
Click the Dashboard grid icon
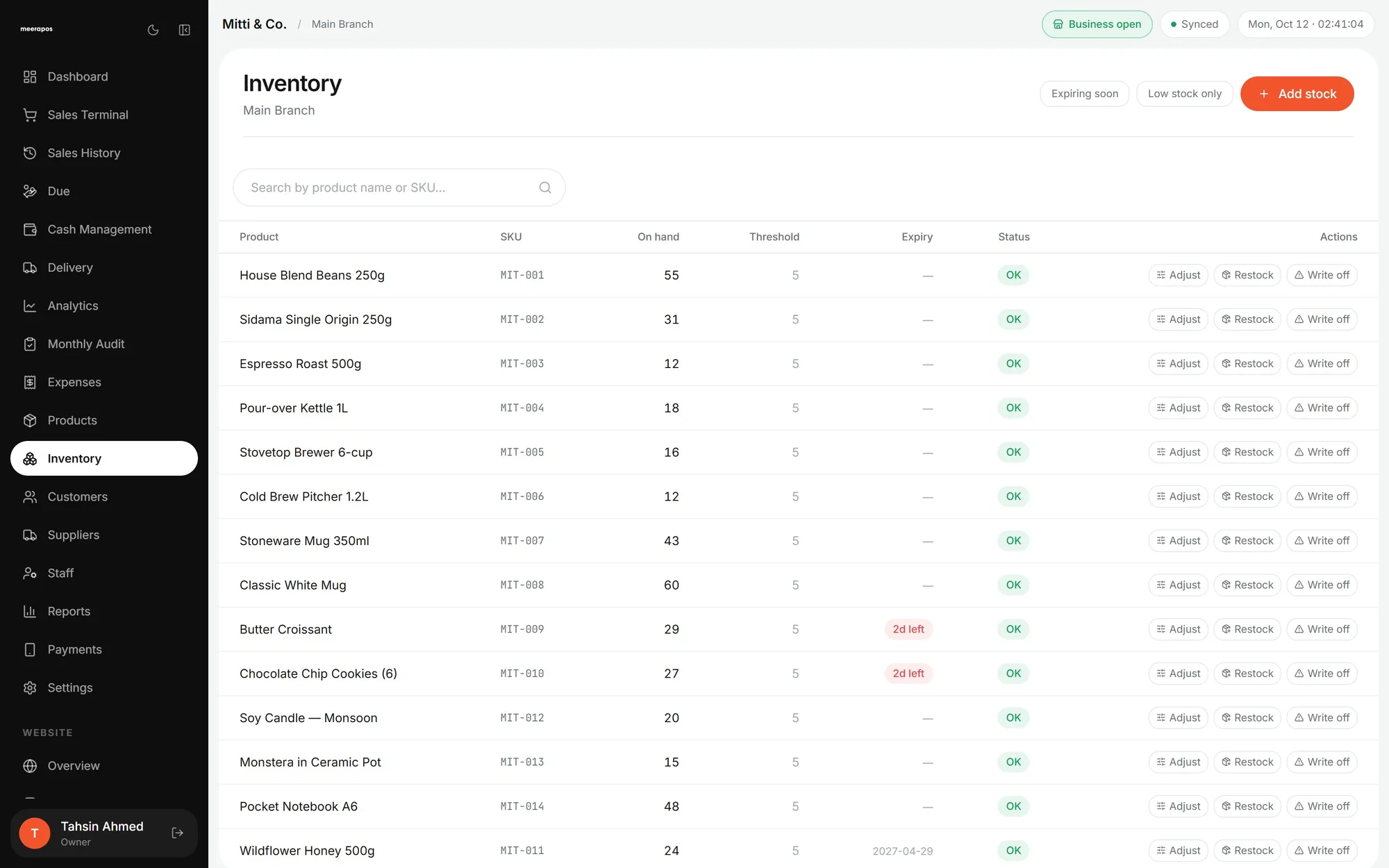click(x=30, y=76)
